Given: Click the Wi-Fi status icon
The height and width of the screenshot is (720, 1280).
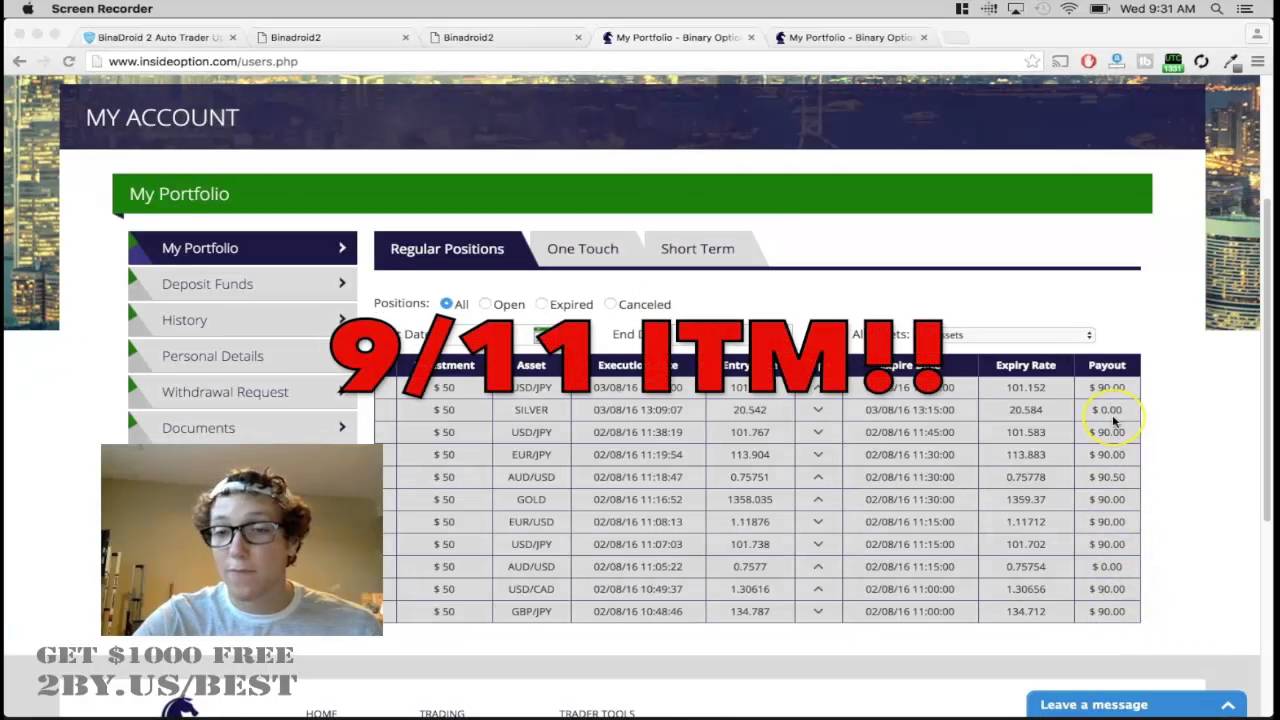Looking at the screenshot, I should pyautogui.click(x=1069, y=9).
